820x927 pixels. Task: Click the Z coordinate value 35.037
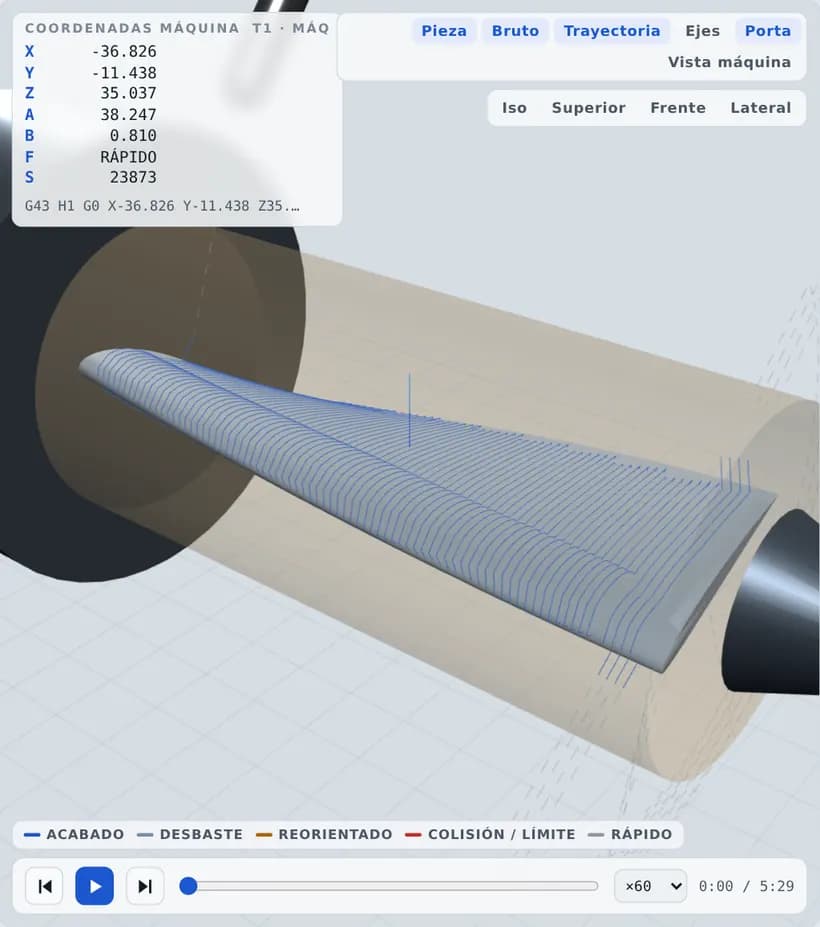pos(128,93)
